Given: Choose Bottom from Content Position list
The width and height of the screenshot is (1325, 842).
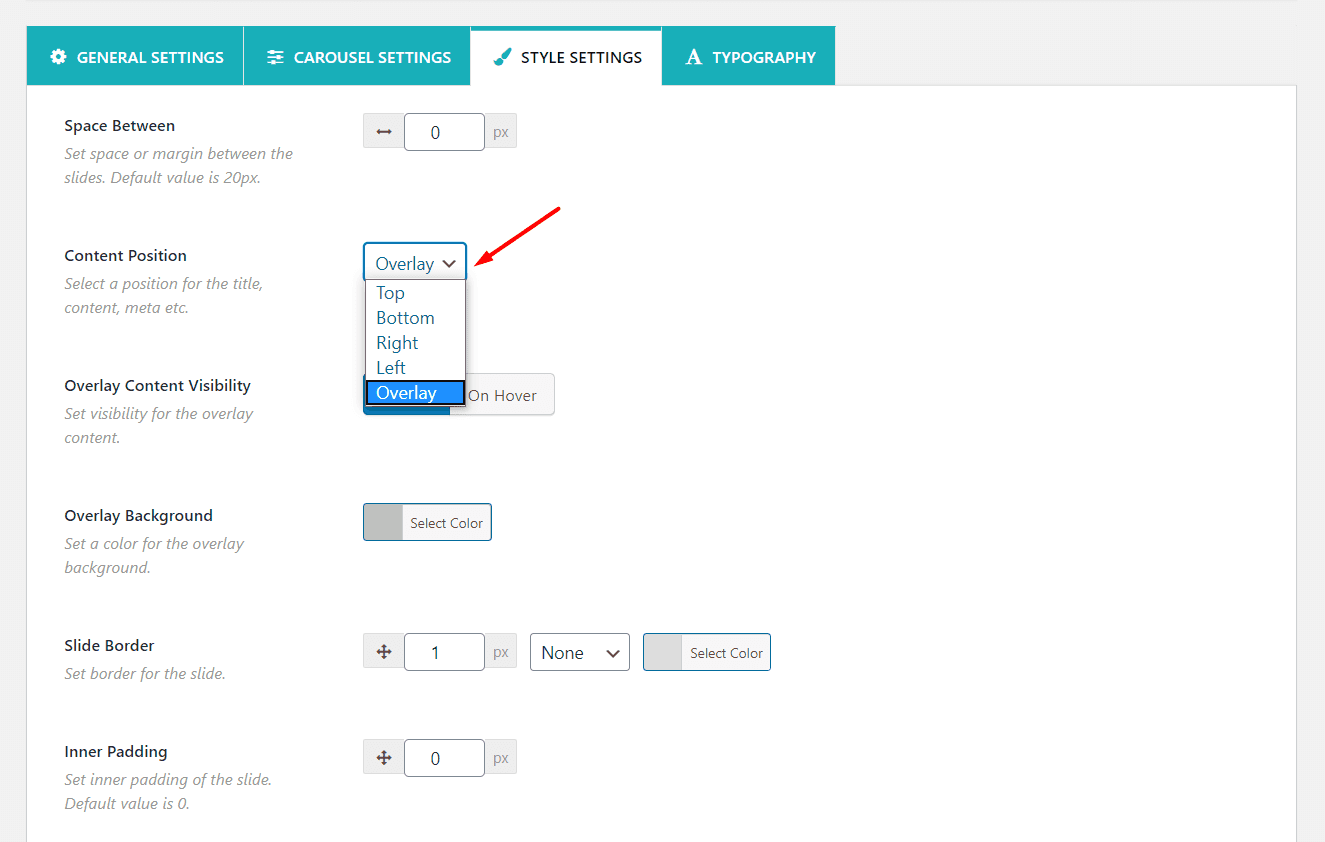Looking at the screenshot, I should (x=405, y=318).
